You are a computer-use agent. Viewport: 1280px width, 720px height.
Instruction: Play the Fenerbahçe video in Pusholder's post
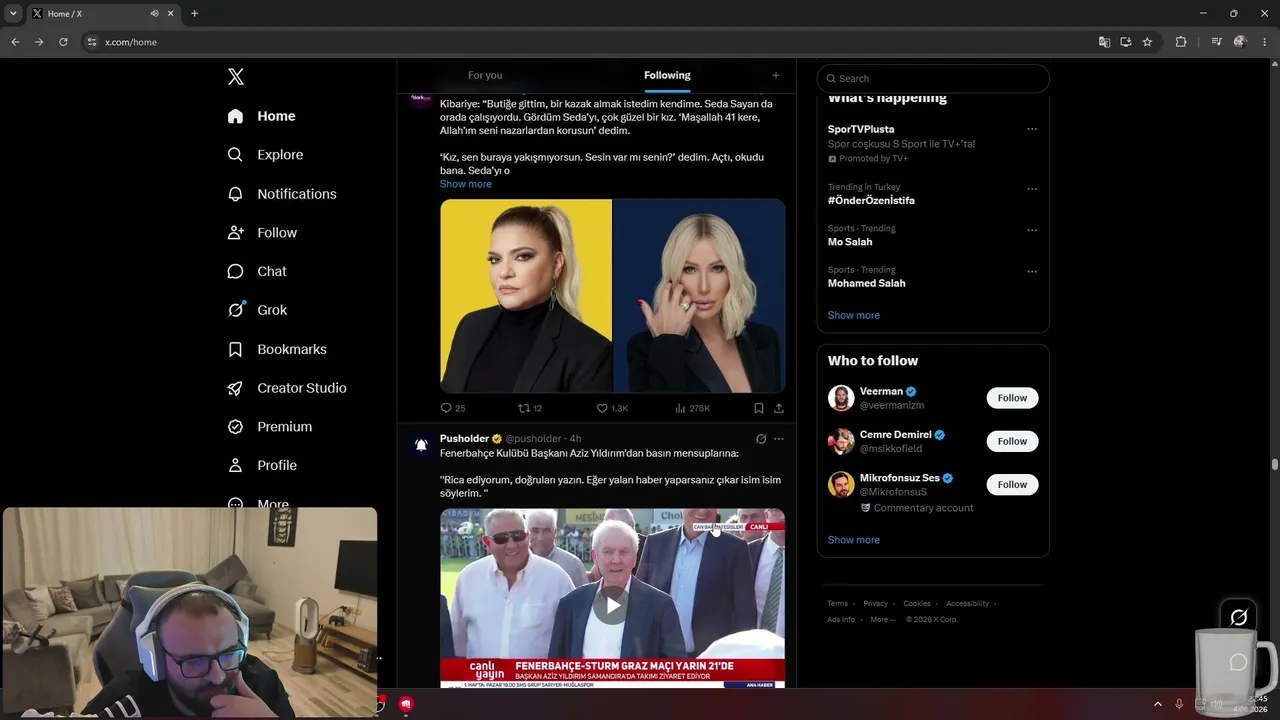612,605
